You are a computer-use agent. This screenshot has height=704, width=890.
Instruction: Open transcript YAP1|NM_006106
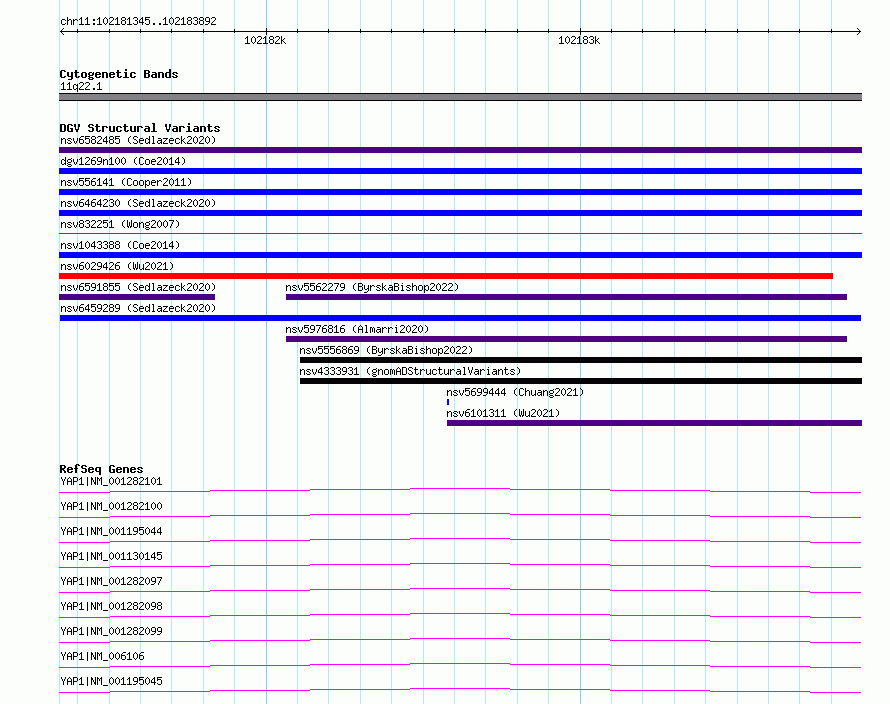102,656
